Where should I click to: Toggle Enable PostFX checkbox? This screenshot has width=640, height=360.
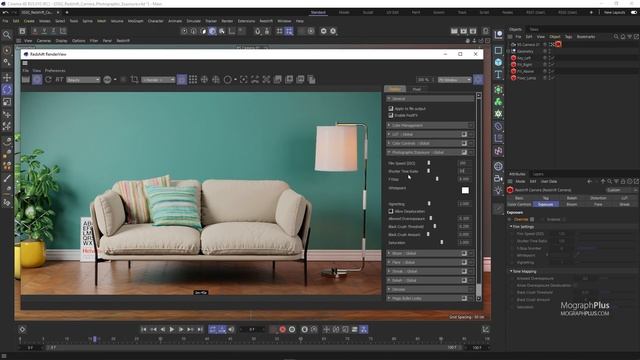point(391,116)
